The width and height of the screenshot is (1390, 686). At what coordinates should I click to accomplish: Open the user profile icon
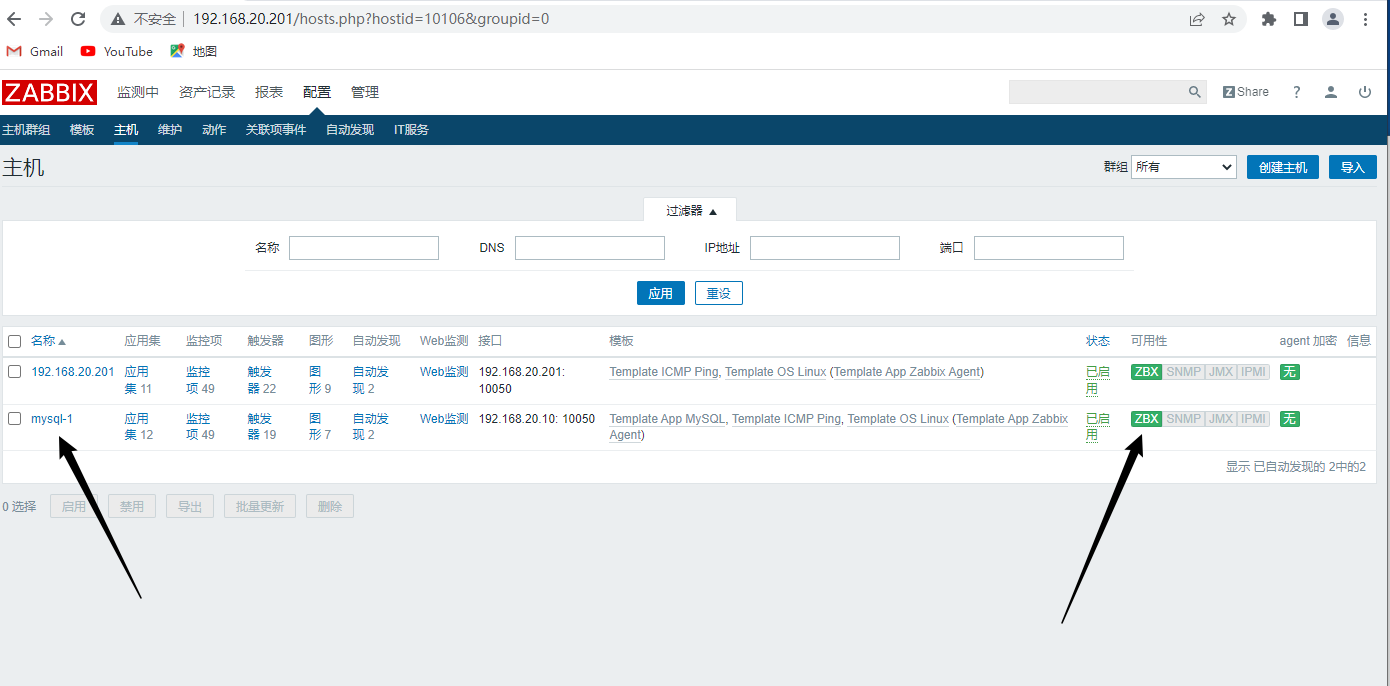pyautogui.click(x=1331, y=92)
